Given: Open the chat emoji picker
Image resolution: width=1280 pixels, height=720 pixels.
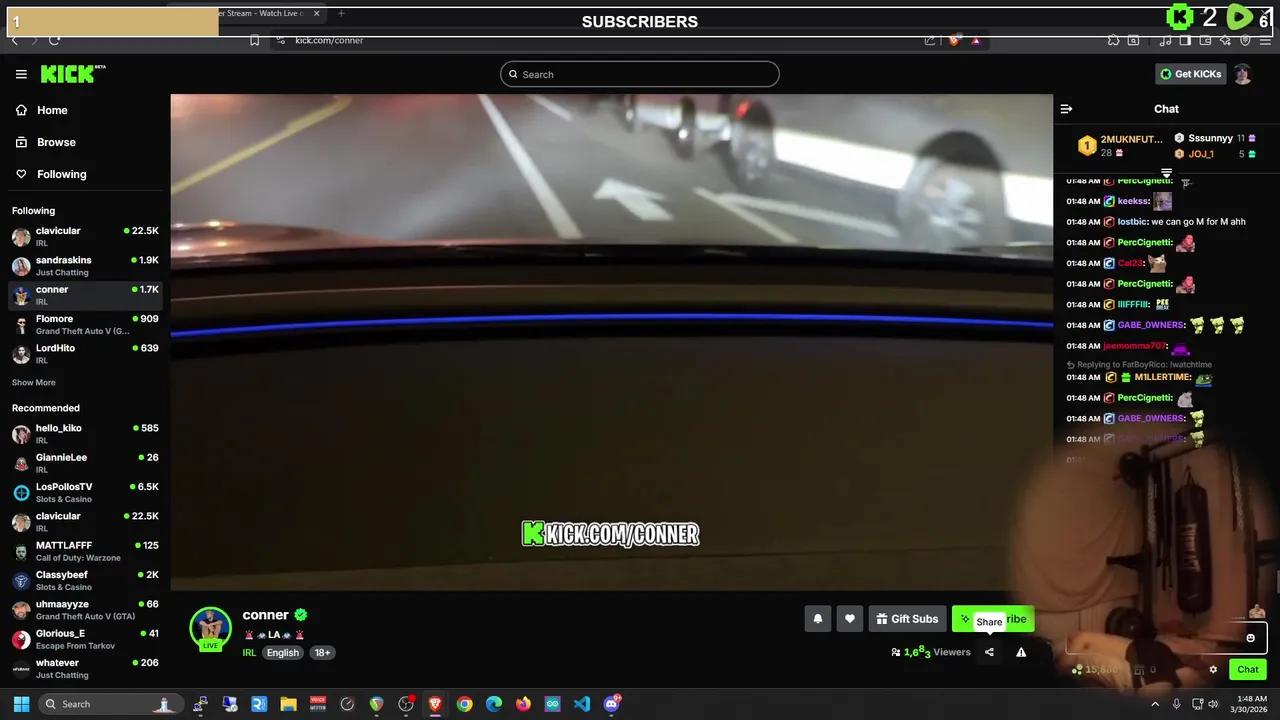Looking at the screenshot, I should (1250, 638).
